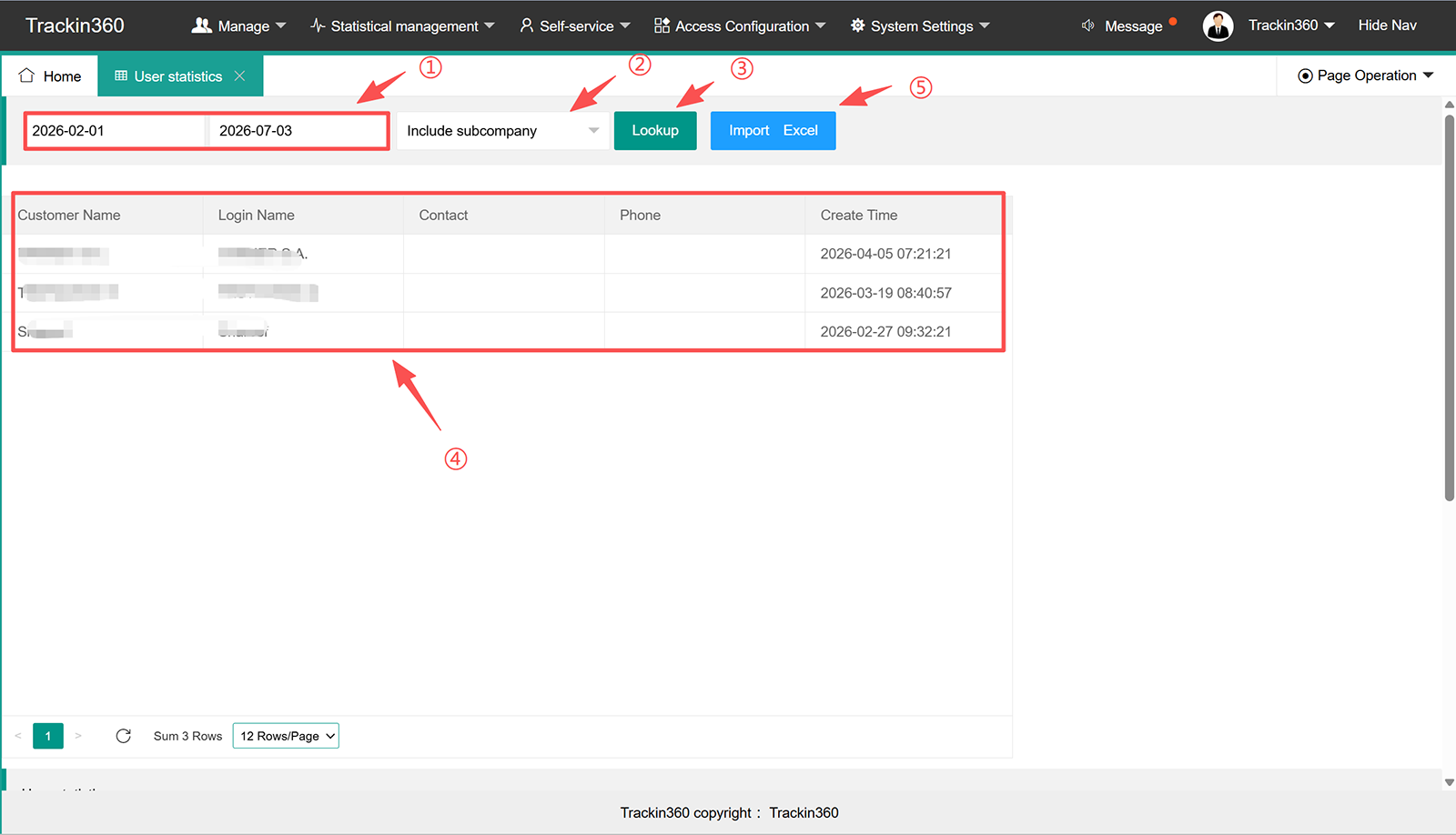Click the vertical scrollbar thumb

point(1450,307)
